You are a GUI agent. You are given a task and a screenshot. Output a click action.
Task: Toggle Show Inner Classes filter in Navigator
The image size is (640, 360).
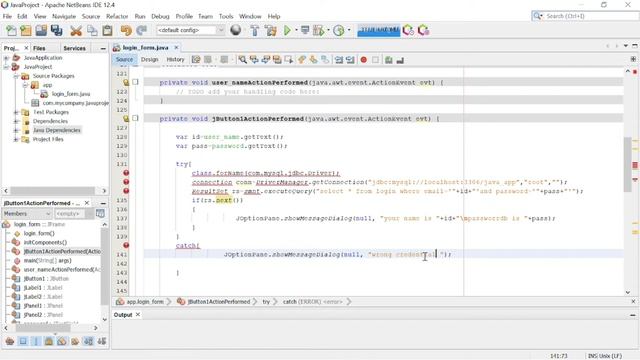point(62,341)
